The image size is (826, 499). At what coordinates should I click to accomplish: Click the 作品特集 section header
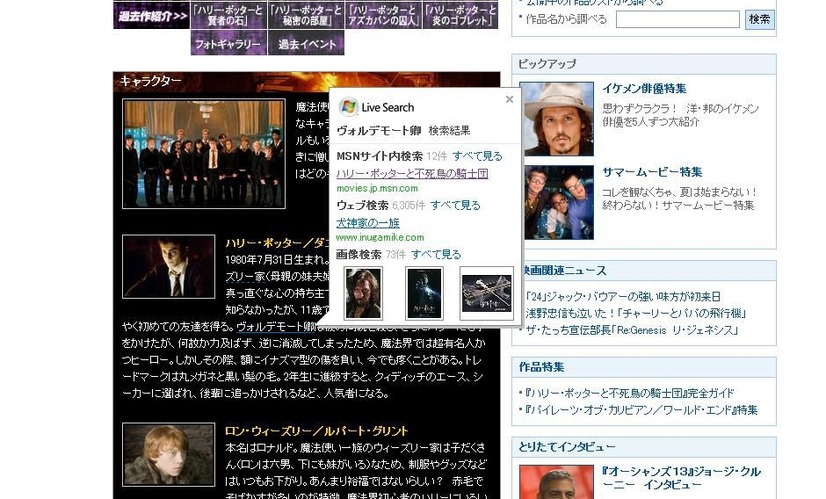point(644,367)
